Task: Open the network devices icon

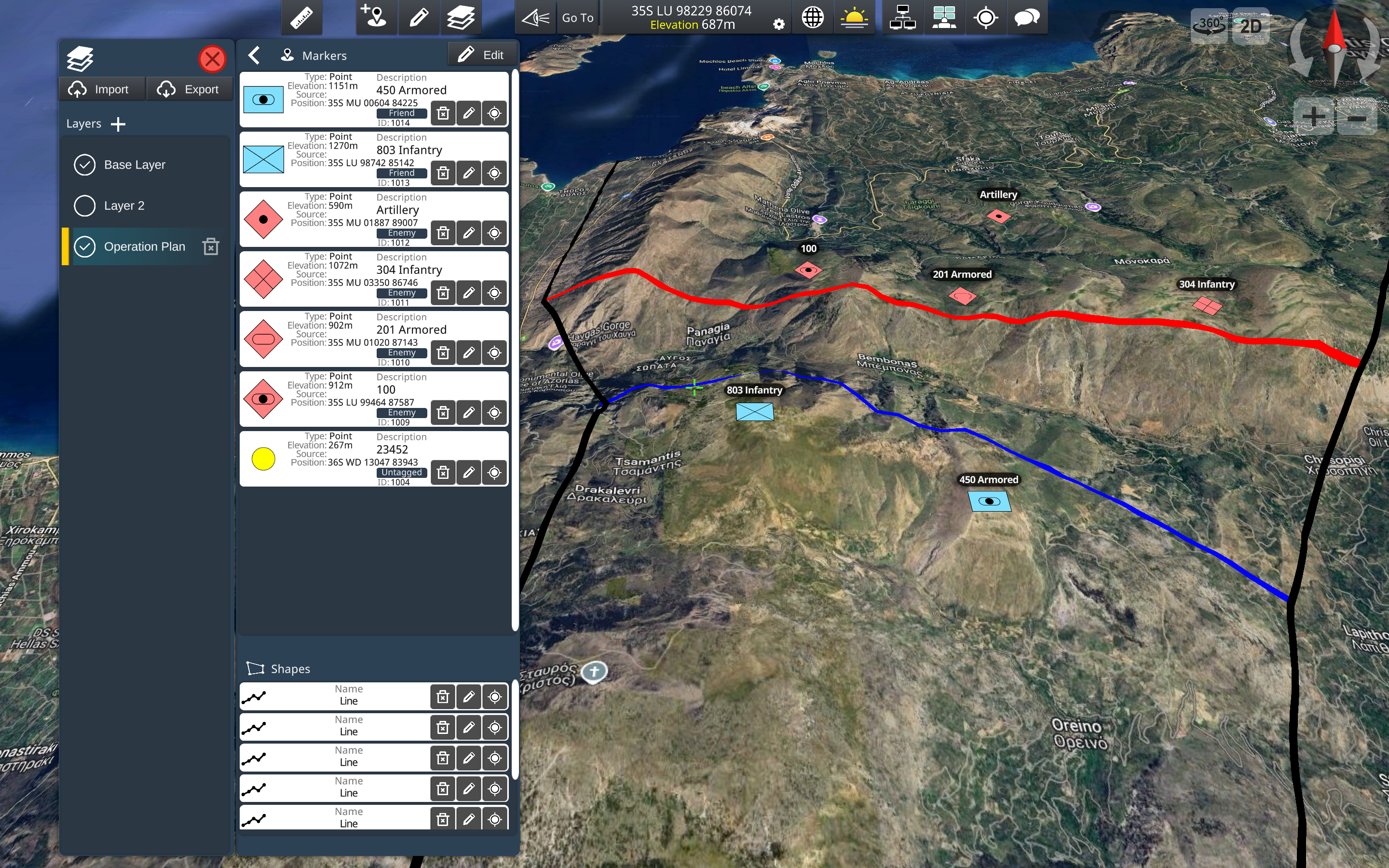Action: (x=902, y=17)
